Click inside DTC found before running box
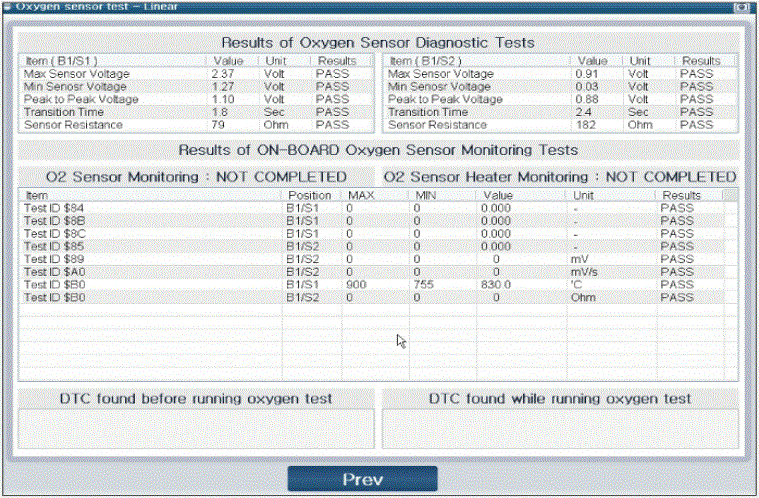This screenshot has width=759, height=498. (195, 428)
